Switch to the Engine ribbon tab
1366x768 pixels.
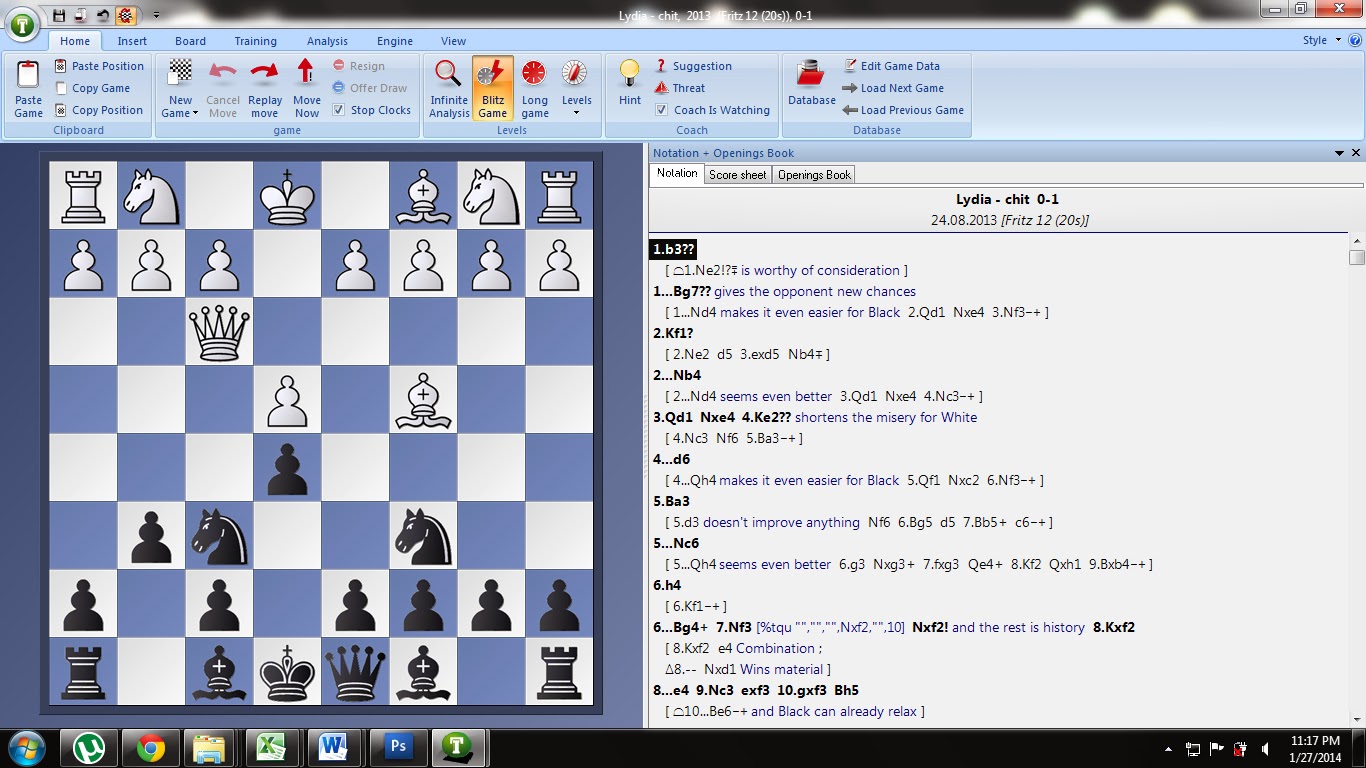[394, 41]
